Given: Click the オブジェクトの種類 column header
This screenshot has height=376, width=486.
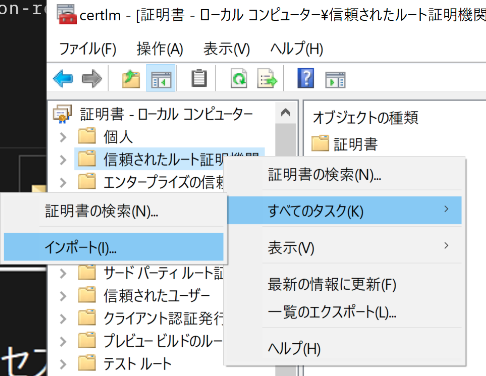Looking at the screenshot, I should click(x=365, y=117).
